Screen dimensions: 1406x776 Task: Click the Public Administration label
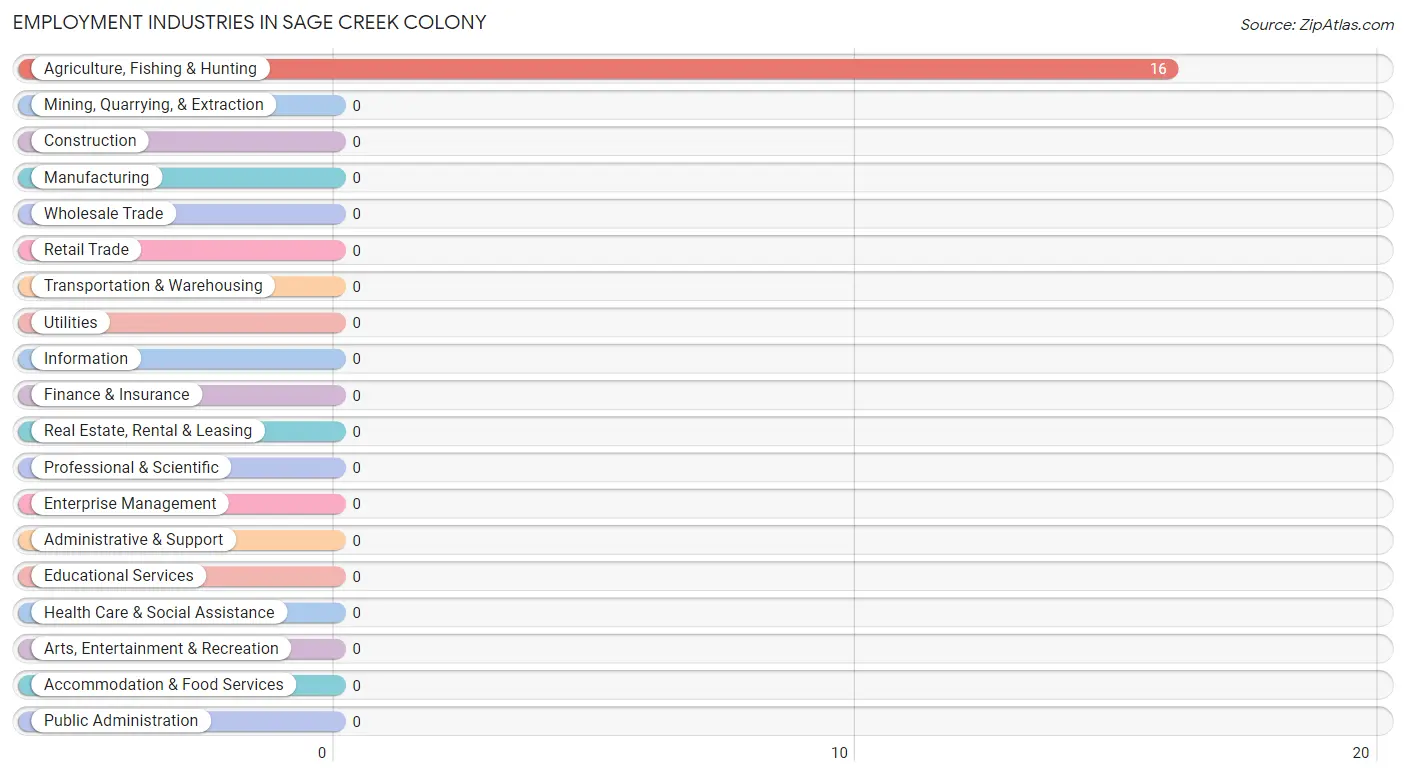tap(121, 721)
